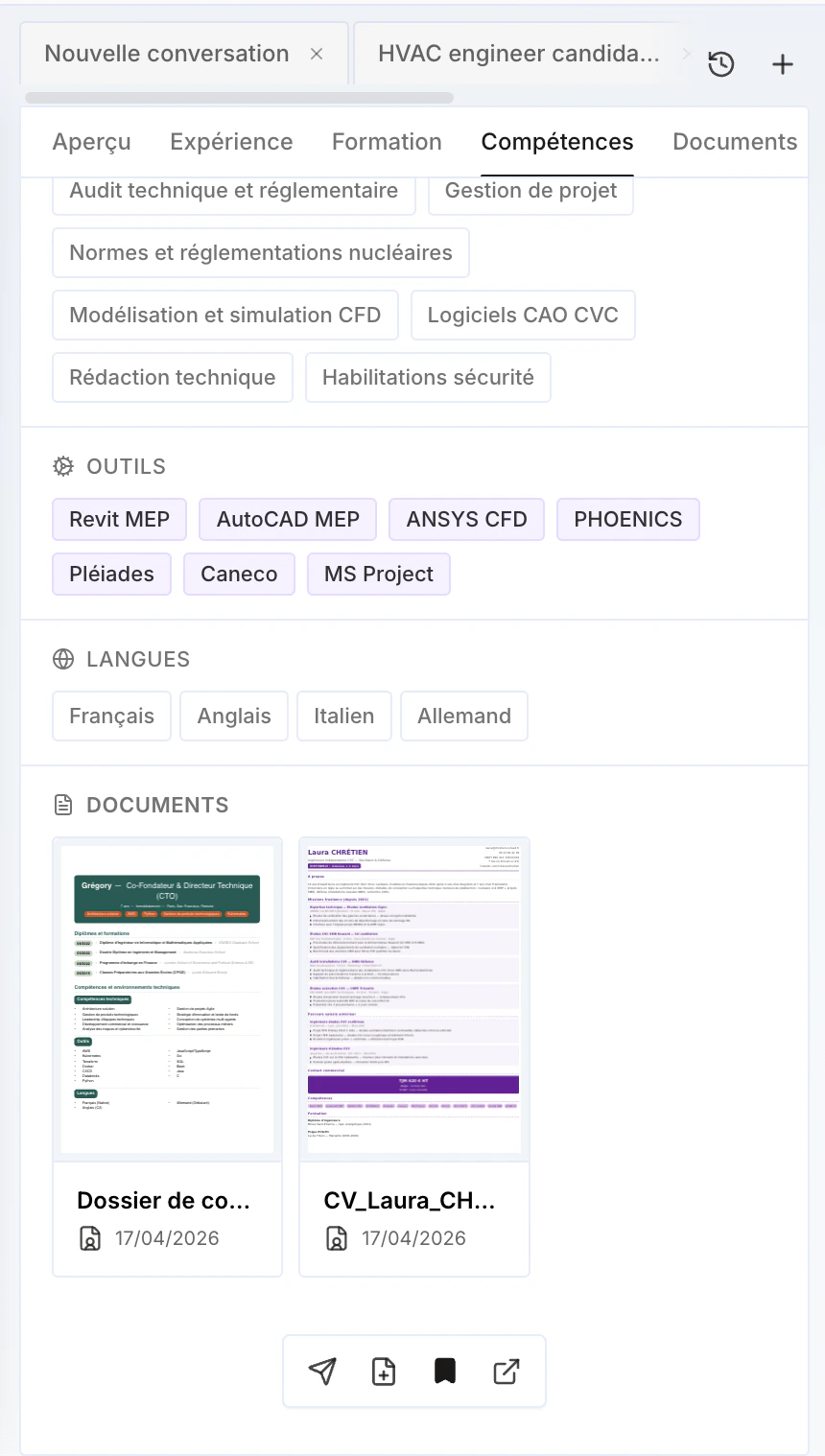825x1456 pixels.
Task: Switch to HVAC engineer candidate tab
Action: [x=518, y=54]
